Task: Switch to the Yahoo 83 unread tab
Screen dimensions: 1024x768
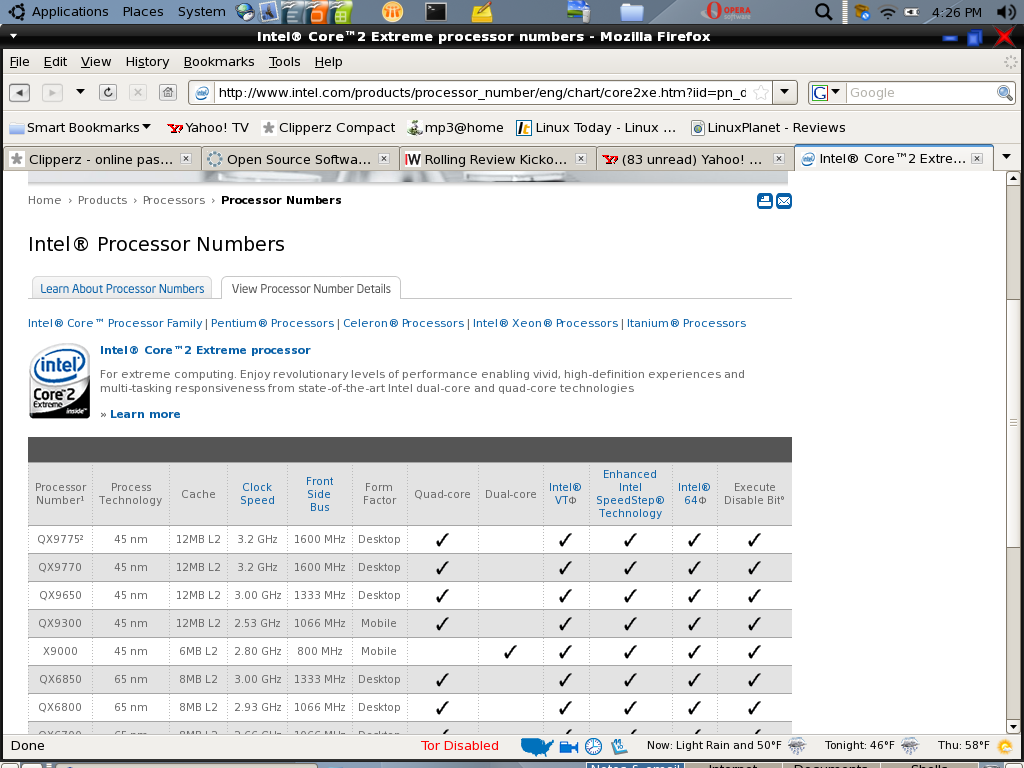Action: click(x=694, y=159)
